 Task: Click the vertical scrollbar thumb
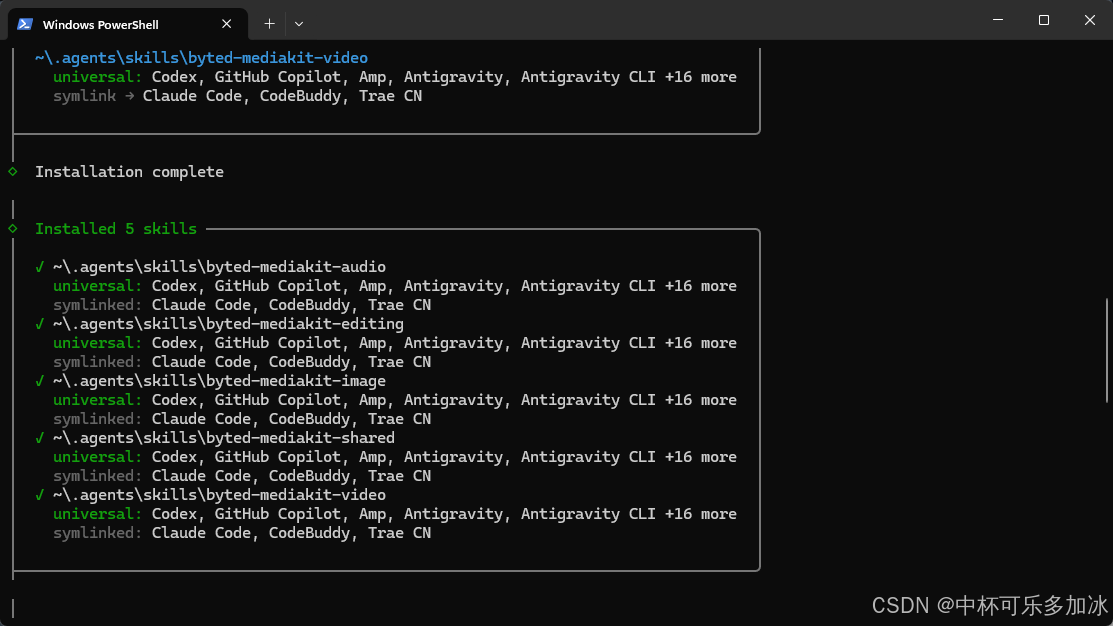point(1107,351)
